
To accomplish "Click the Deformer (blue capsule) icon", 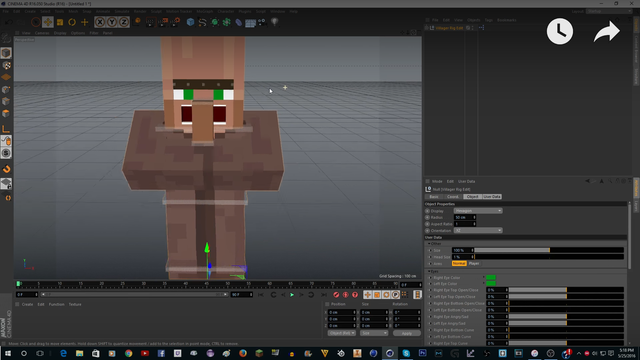I will (238, 22).
